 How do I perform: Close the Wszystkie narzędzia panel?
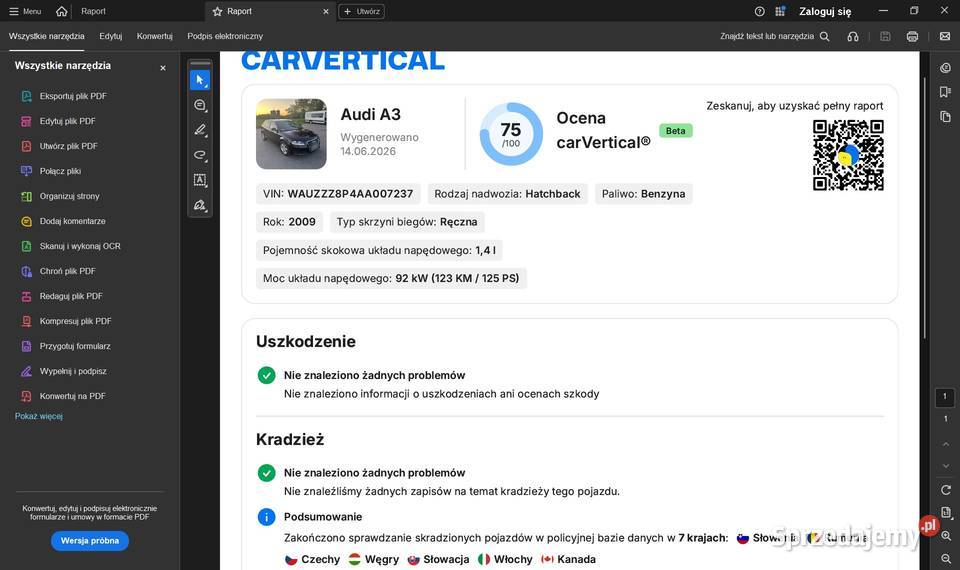tap(163, 68)
